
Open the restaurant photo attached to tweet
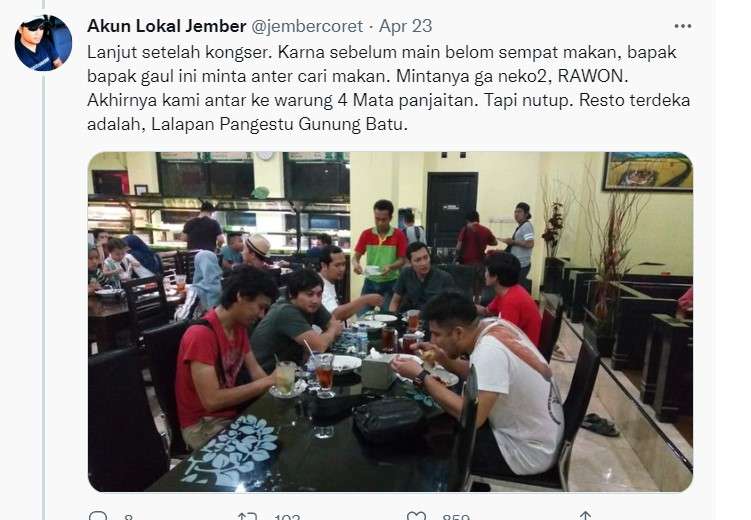pyautogui.click(x=390, y=322)
